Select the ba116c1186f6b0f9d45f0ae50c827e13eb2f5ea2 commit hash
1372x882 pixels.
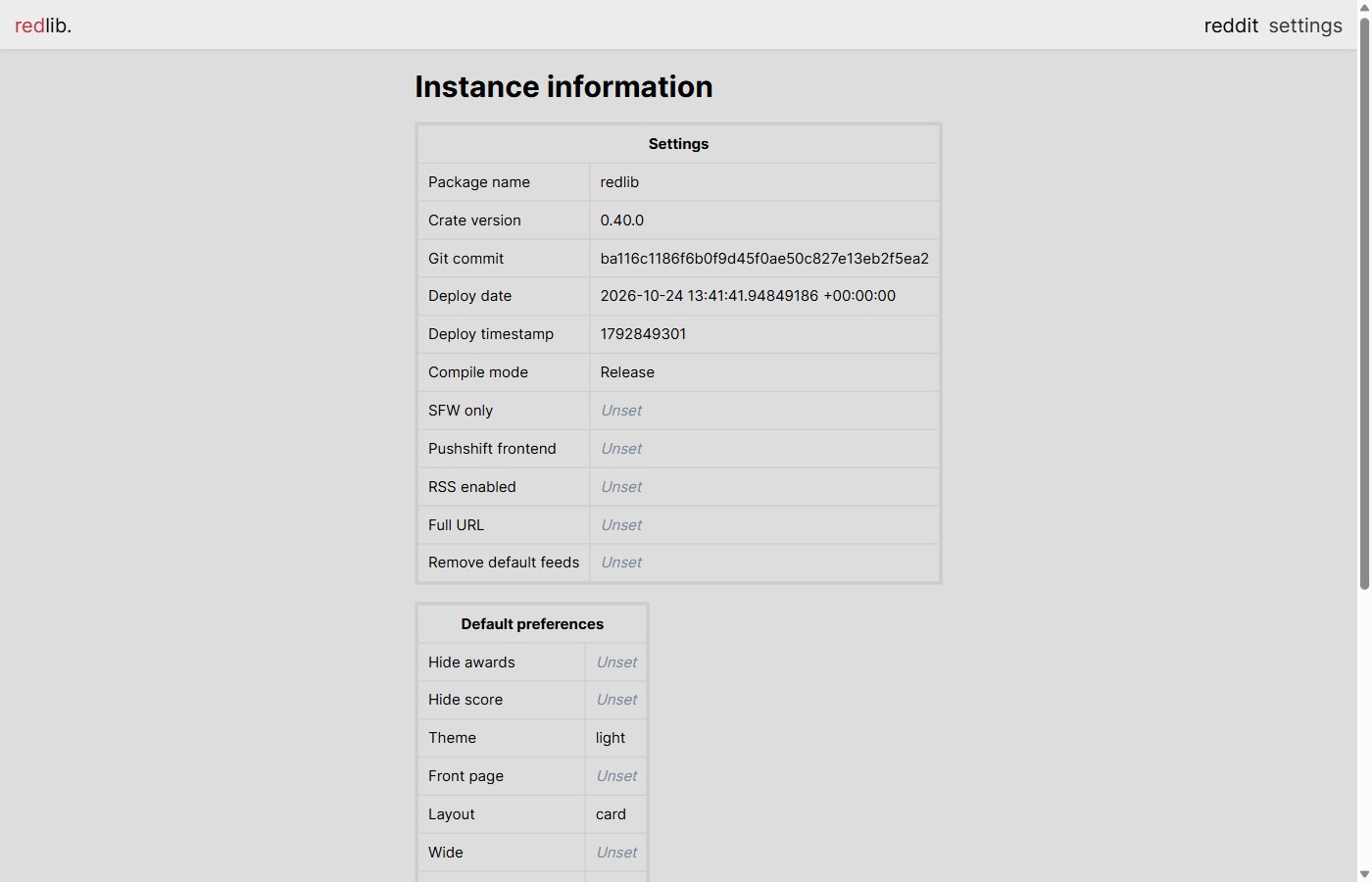click(764, 259)
